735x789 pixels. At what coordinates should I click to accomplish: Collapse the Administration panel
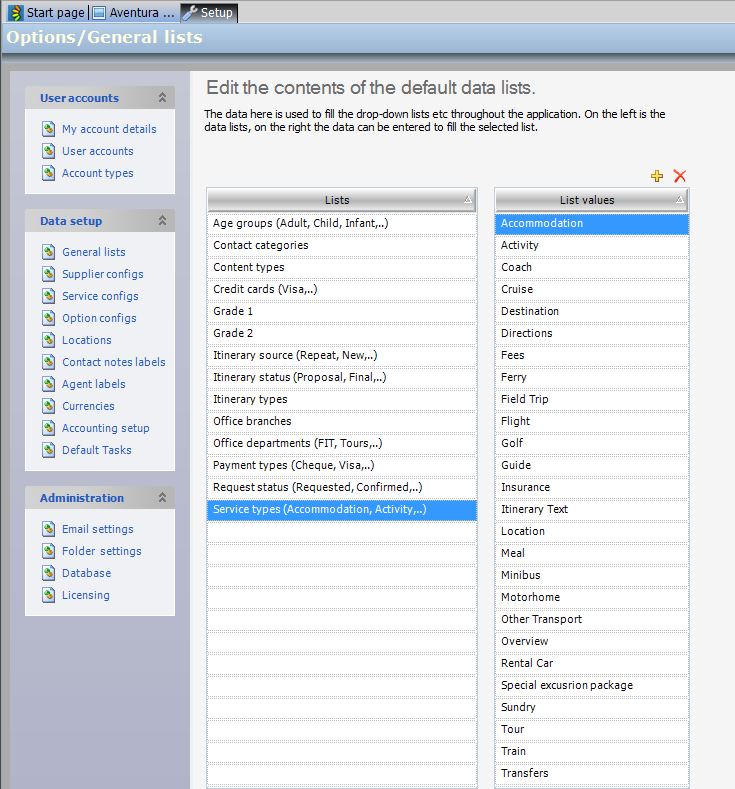coord(162,498)
